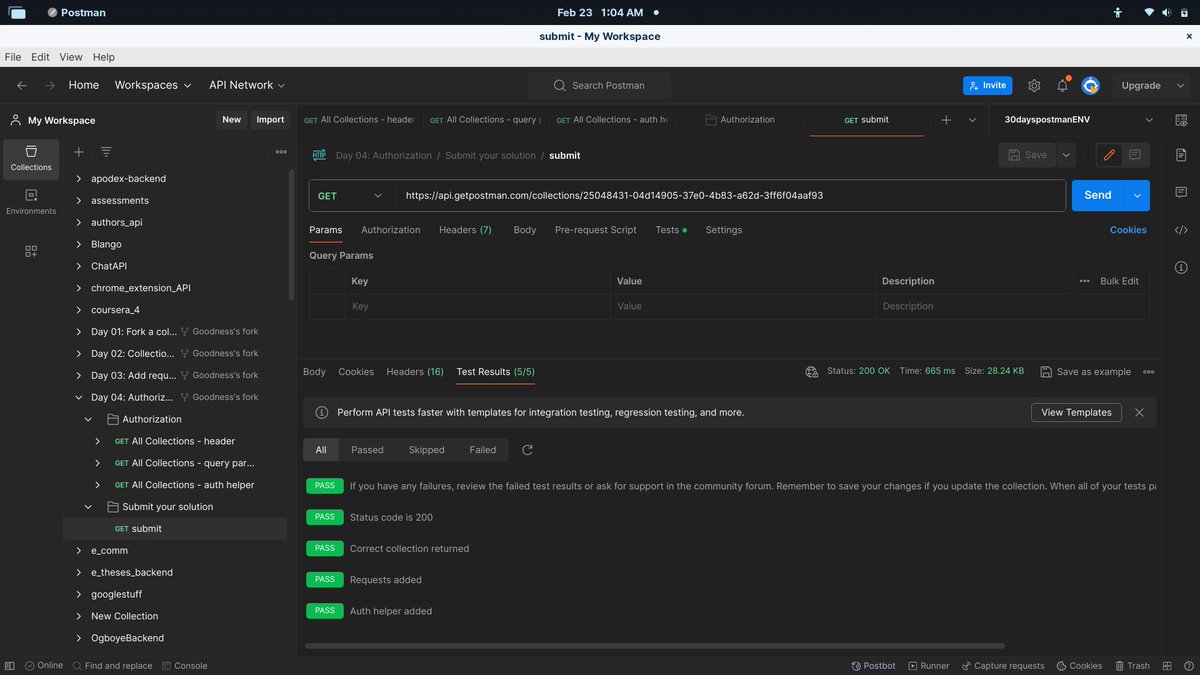
Task: Open Postbot in status bar
Action: (x=872, y=665)
